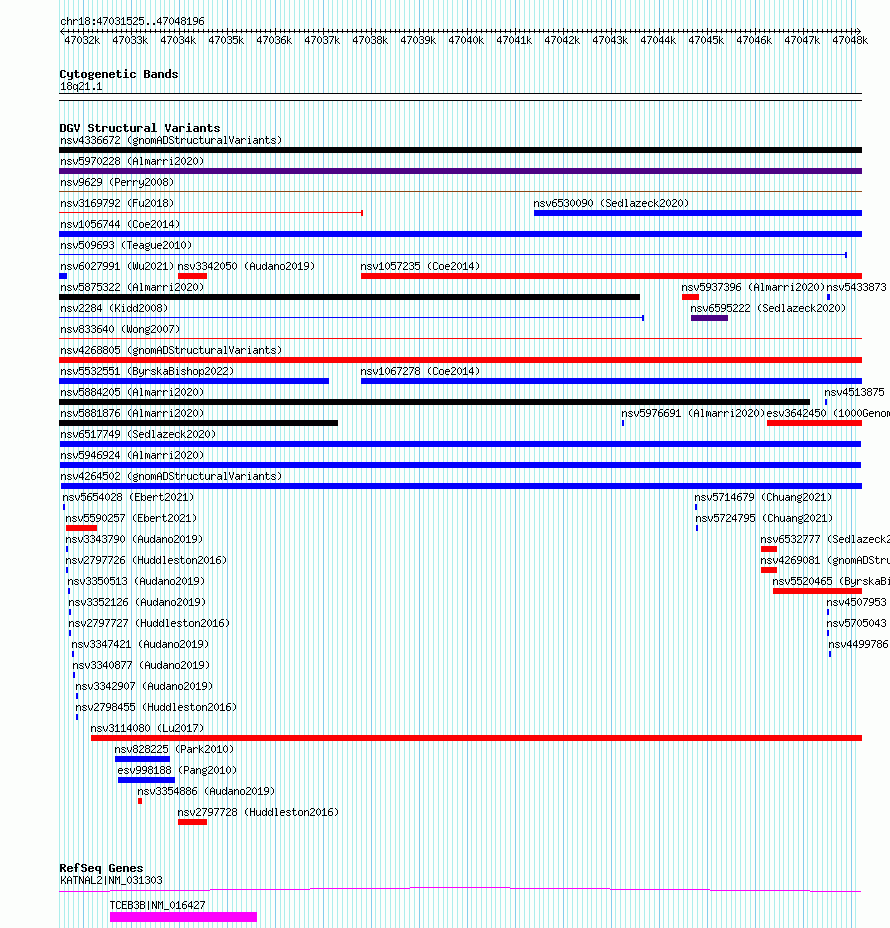Open nsv2797728 (Huddleston2016) red bar
The height and width of the screenshot is (928, 890).
coord(192,822)
